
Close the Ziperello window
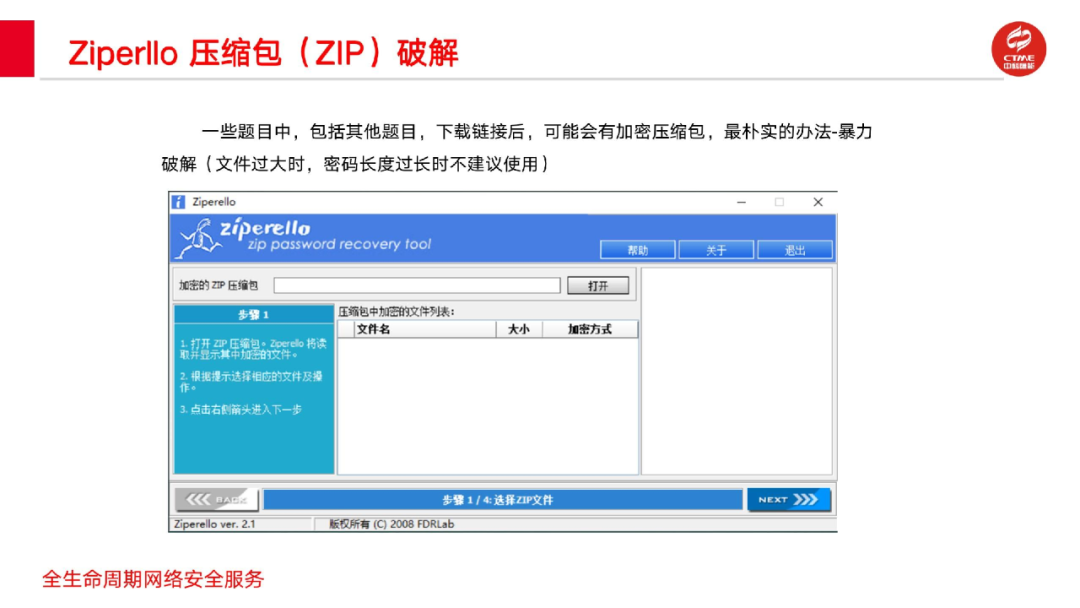pyautogui.click(x=818, y=202)
